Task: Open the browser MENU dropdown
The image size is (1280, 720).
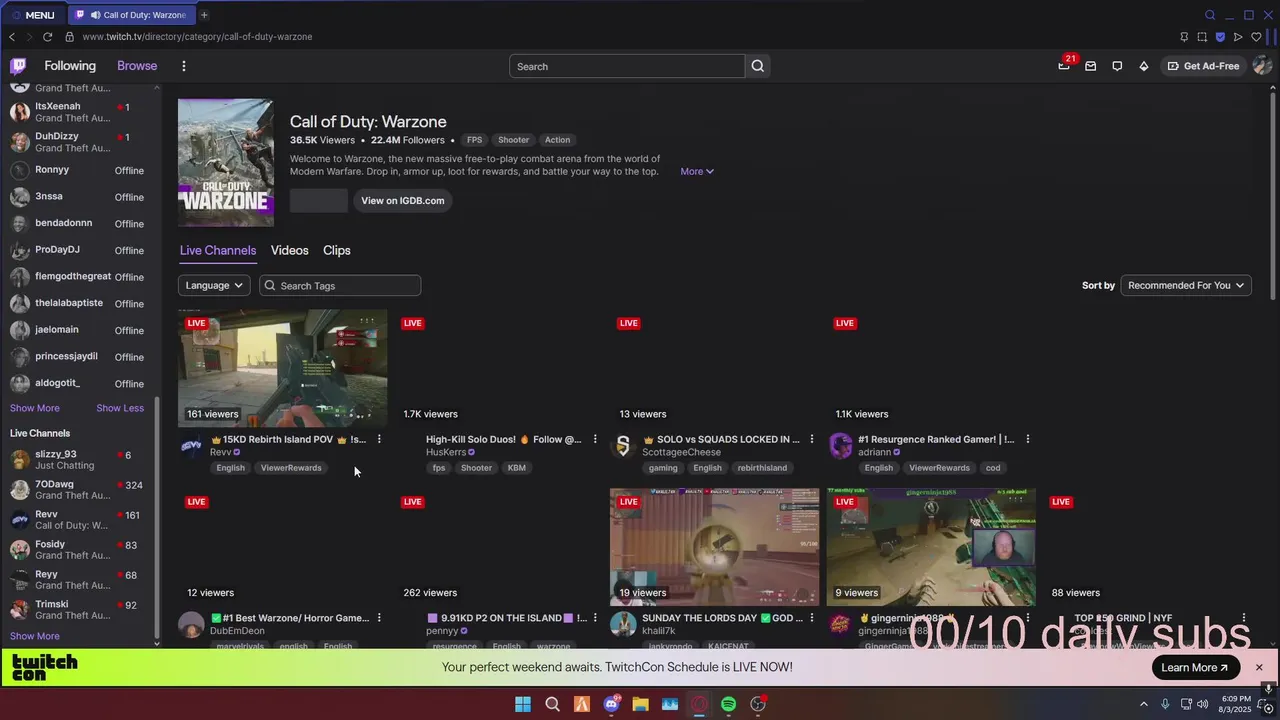Action: coord(33,15)
